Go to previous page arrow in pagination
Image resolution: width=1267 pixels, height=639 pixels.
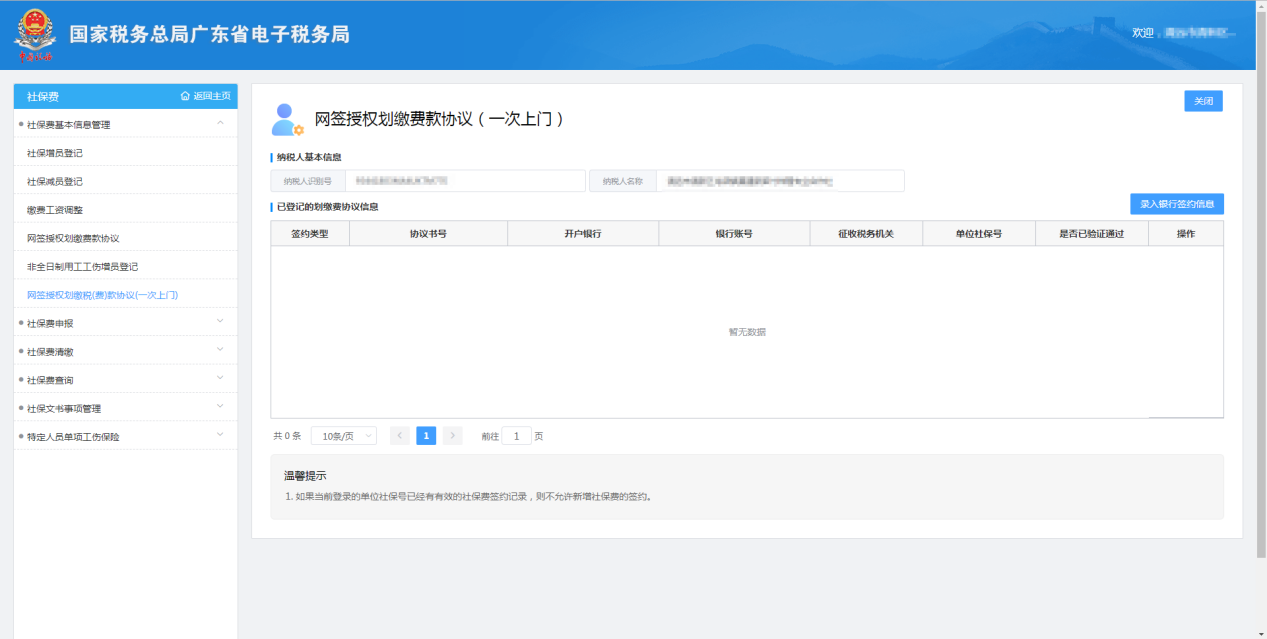point(400,436)
